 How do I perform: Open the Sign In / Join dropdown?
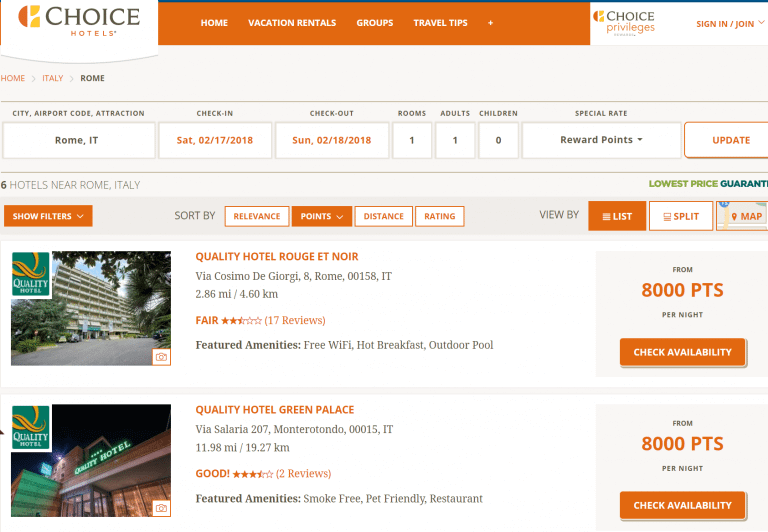[730, 24]
